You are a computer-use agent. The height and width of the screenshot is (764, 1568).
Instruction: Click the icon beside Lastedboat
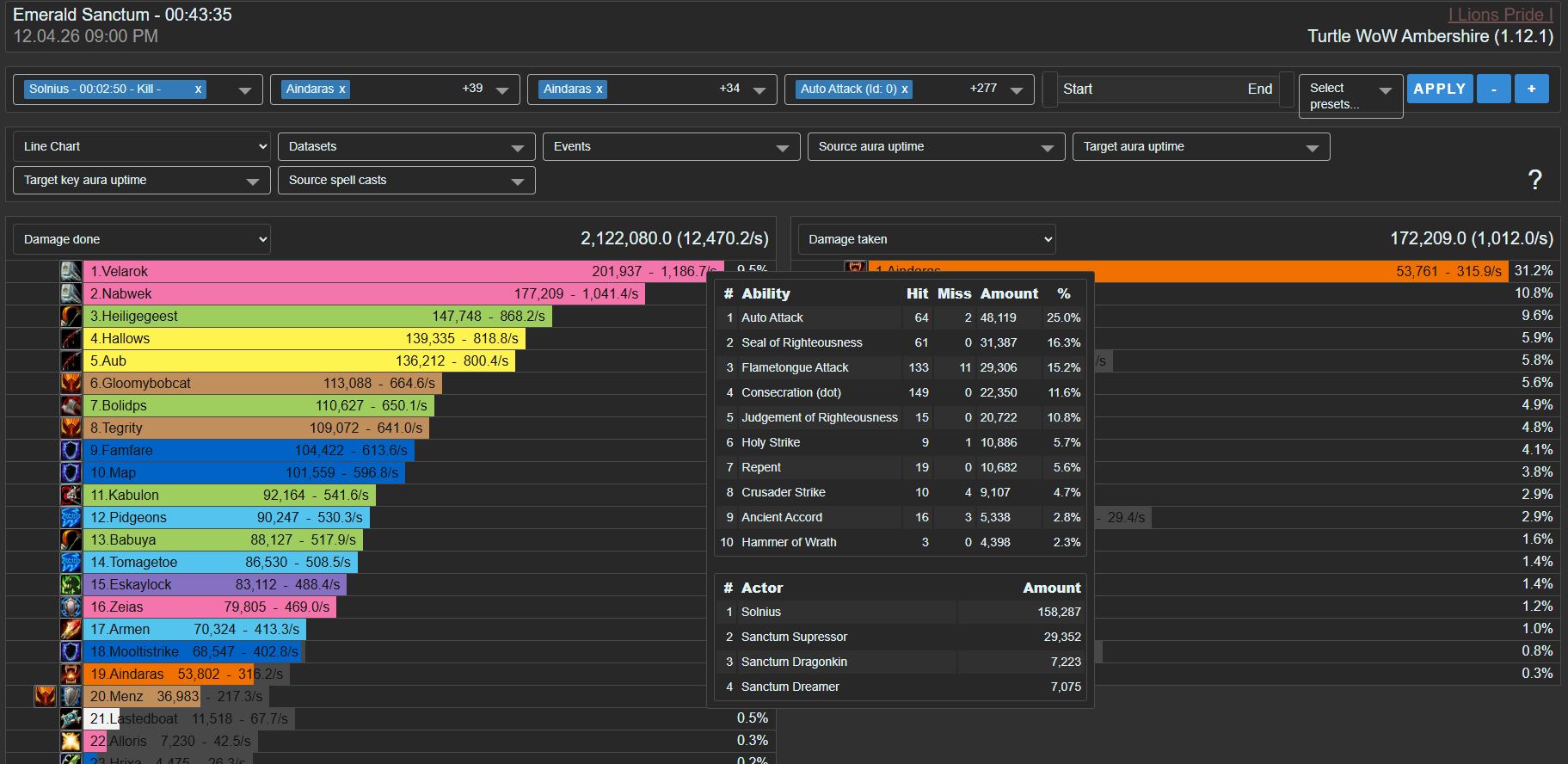pyautogui.click(x=71, y=718)
